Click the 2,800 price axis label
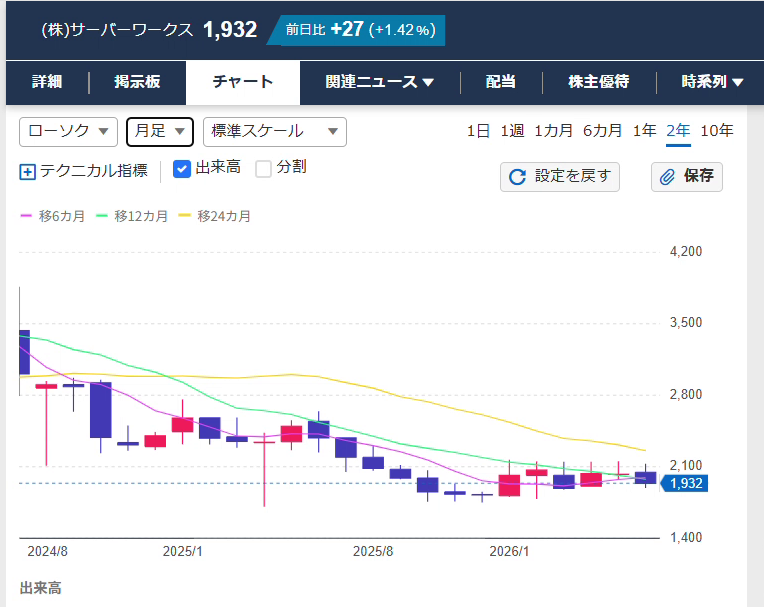Viewport: 764px width, 607px height. tap(686, 394)
